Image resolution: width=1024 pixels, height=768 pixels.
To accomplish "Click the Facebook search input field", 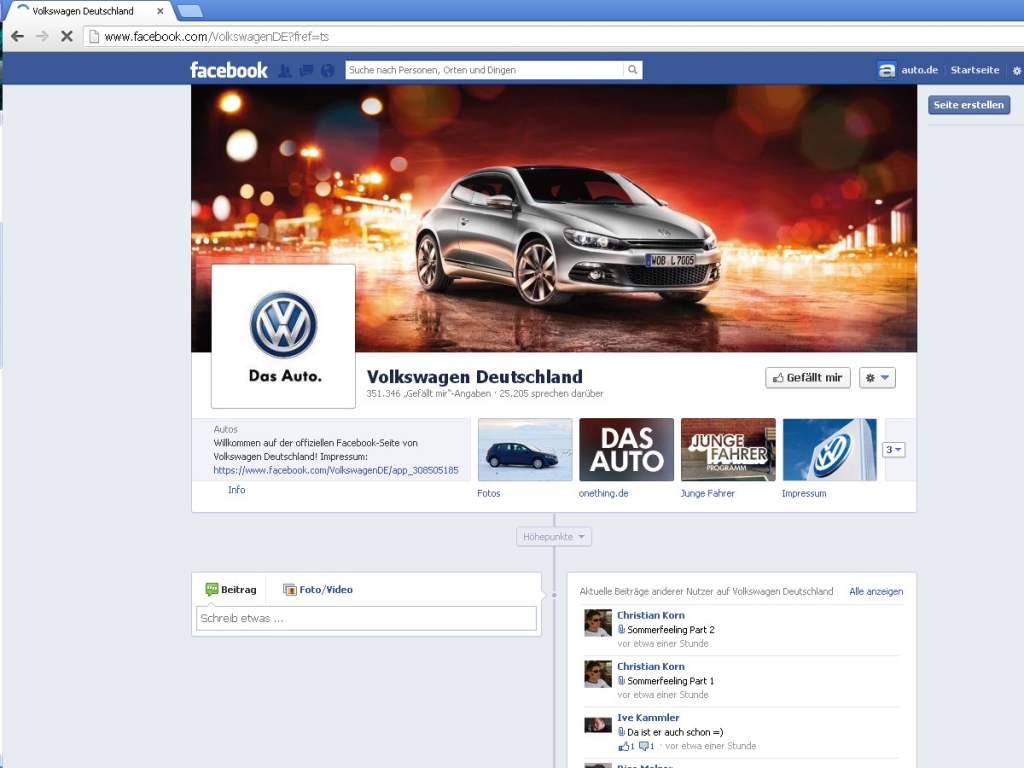I will click(x=484, y=70).
